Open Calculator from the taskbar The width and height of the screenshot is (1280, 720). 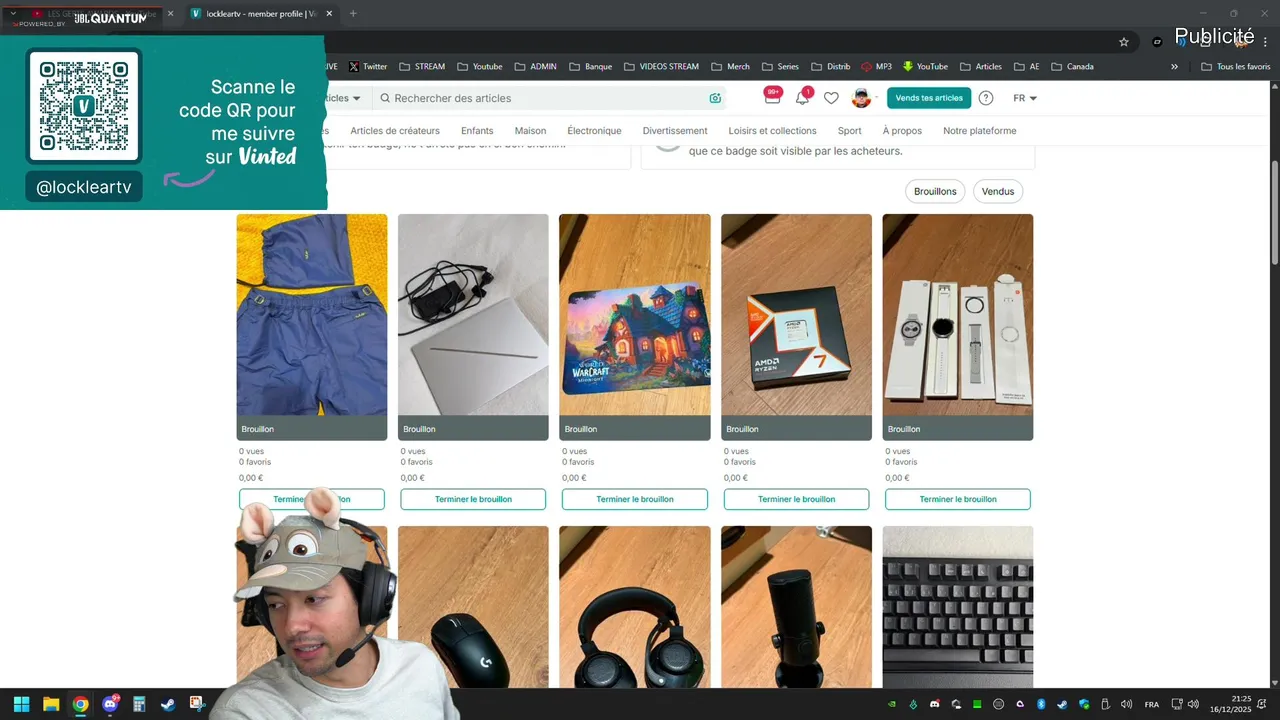(x=139, y=704)
